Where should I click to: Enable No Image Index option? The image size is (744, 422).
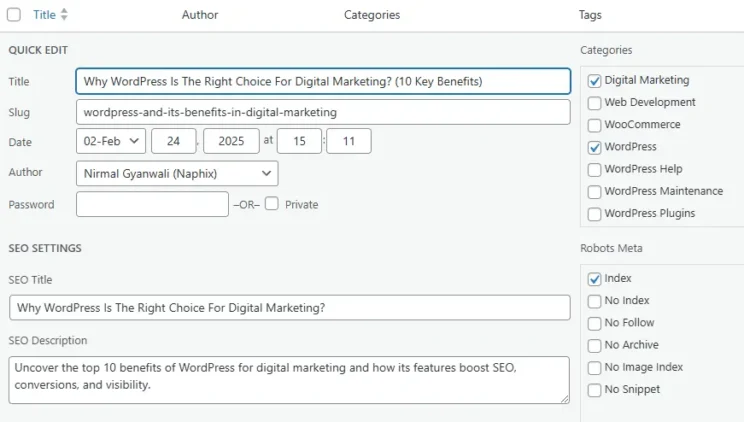[x=594, y=367]
